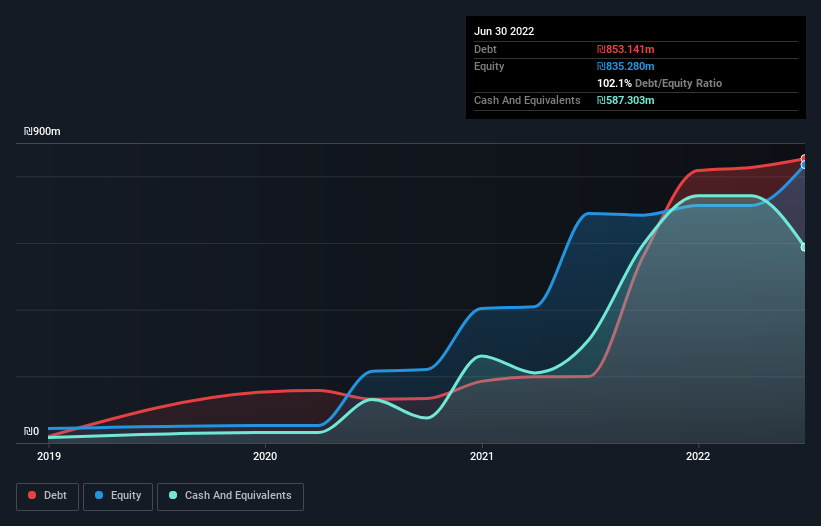The height and width of the screenshot is (526, 821).
Task: Click the 2022 x-axis label
Action: pos(698,456)
